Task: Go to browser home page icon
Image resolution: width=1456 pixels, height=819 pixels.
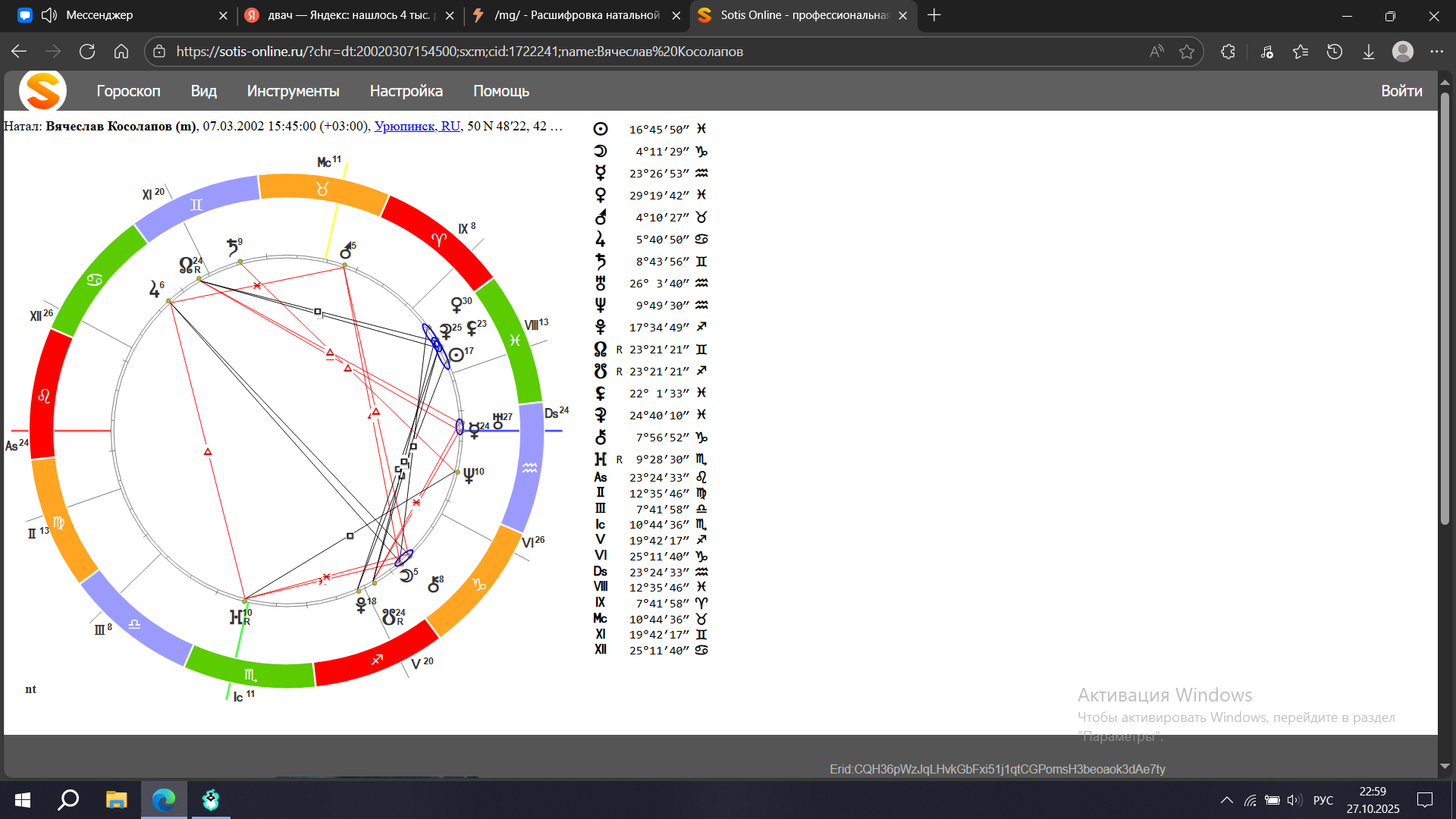Action: pos(121,52)
